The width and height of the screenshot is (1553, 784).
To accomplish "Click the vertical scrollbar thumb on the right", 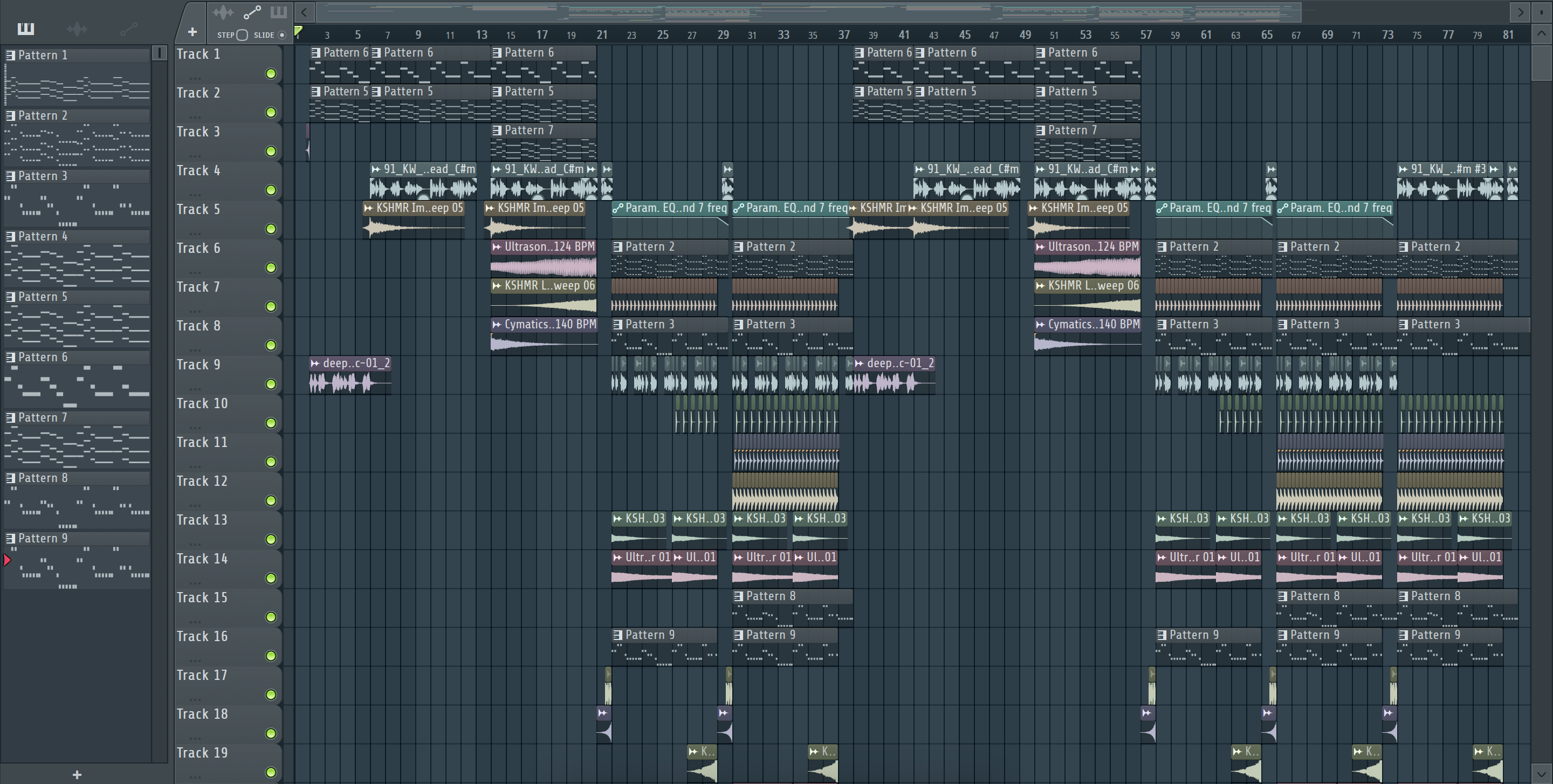I will click(1542, 62).
